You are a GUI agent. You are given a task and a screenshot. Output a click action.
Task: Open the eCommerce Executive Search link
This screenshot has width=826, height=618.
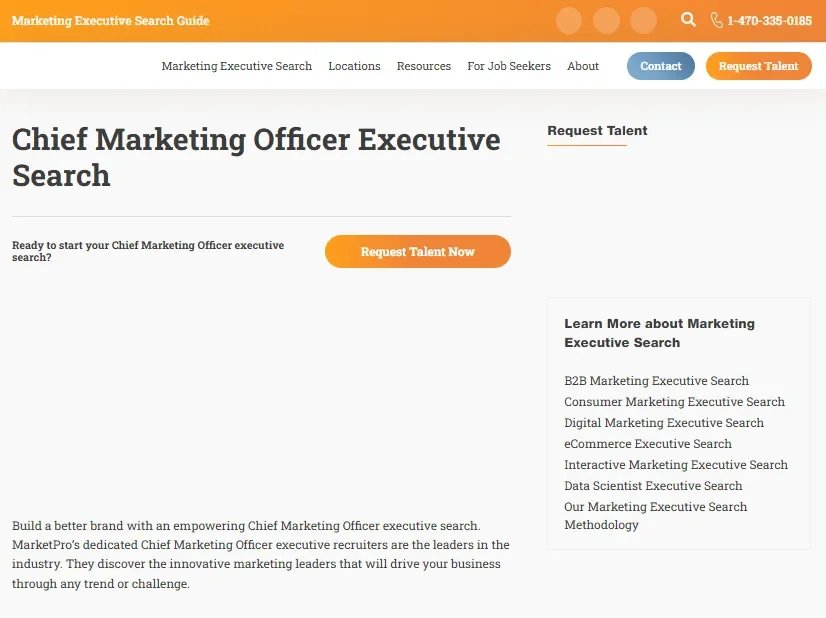tap(648, 444)
